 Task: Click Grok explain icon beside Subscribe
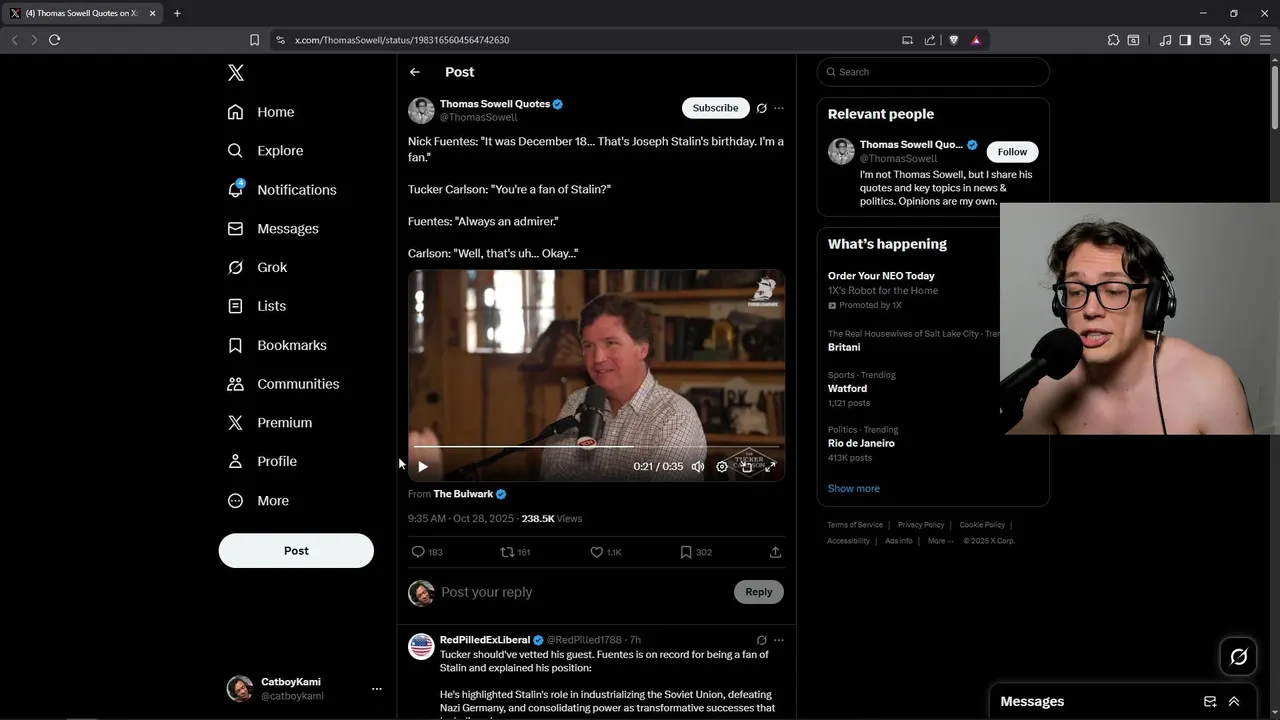click(x=762, y=108)
